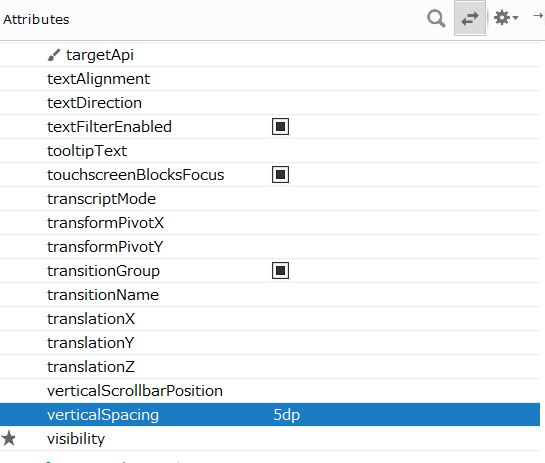Image resolution: width=545 pixels, height=463 pixels.
Task: Select the textDirection attribute row
Action: [270, 103]
